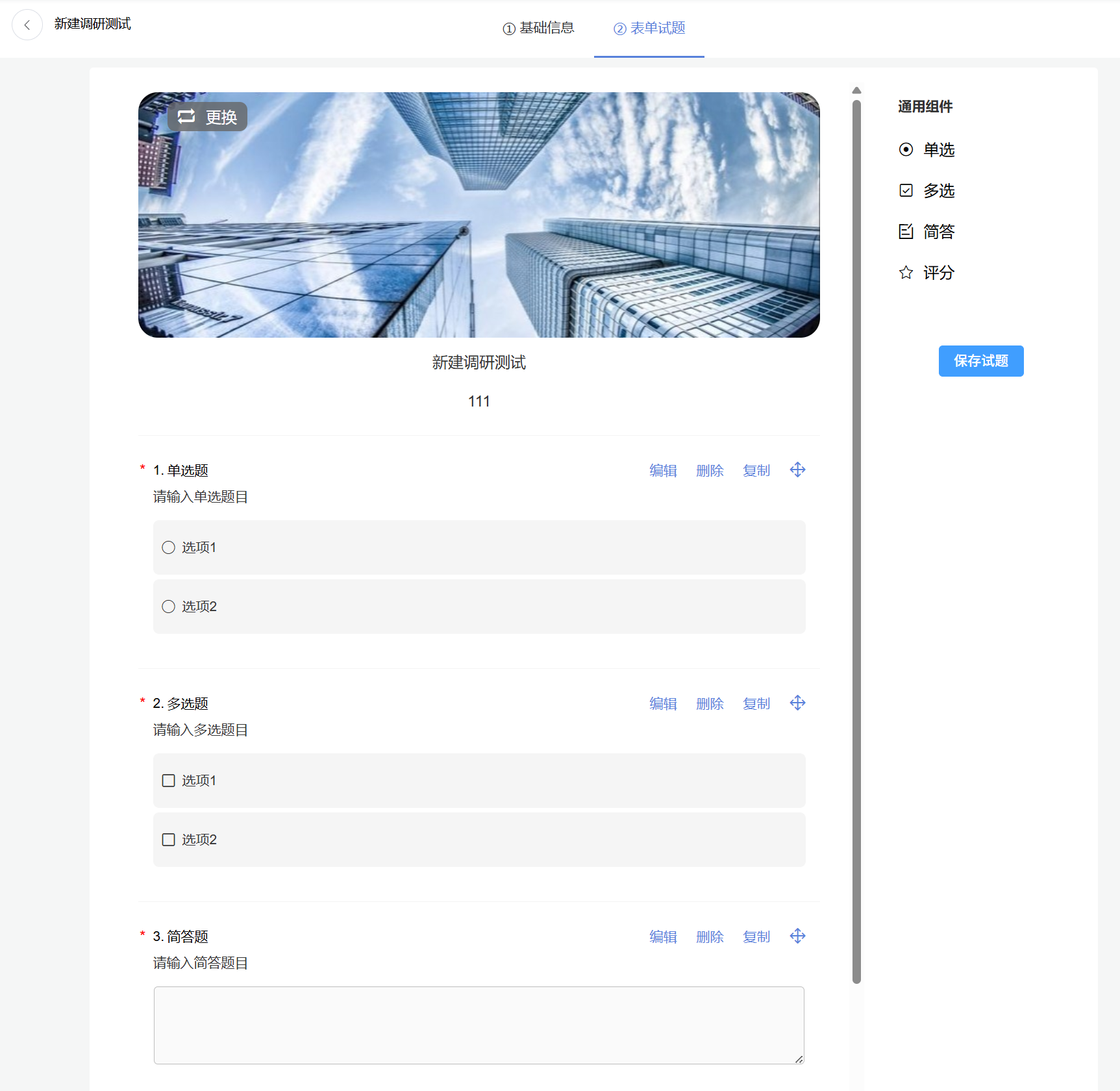Click the swap icon on the banner image
The height and width of the screenshot is (1091, 1120).
[x=186, y=116]
